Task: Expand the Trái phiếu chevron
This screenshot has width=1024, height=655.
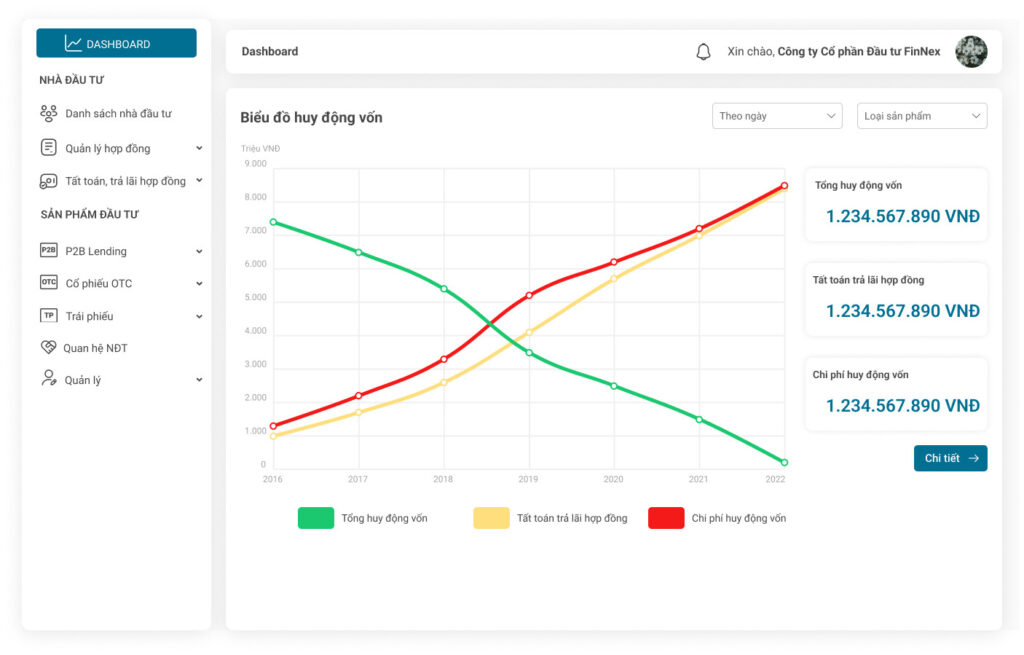Action: coord(199,317)
